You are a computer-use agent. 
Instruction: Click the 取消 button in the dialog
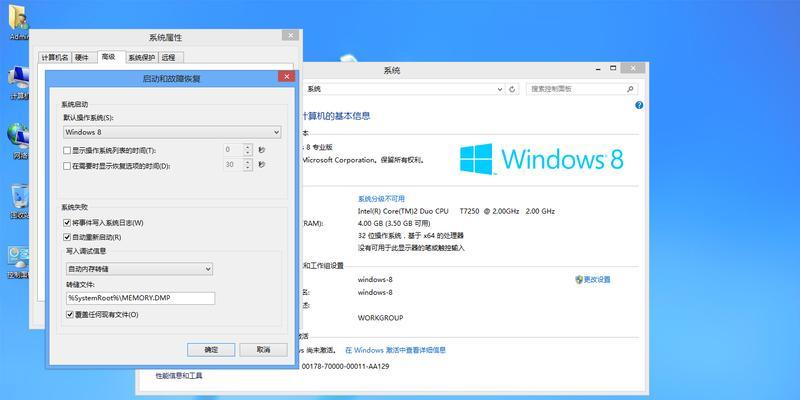tap(263, 350)
